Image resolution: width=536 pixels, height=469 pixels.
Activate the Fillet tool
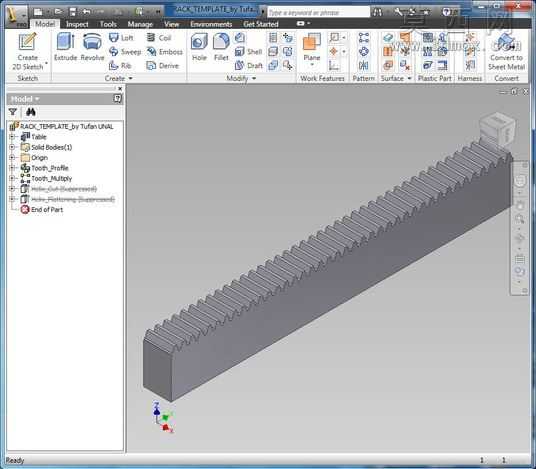click(x=221, y=47)
